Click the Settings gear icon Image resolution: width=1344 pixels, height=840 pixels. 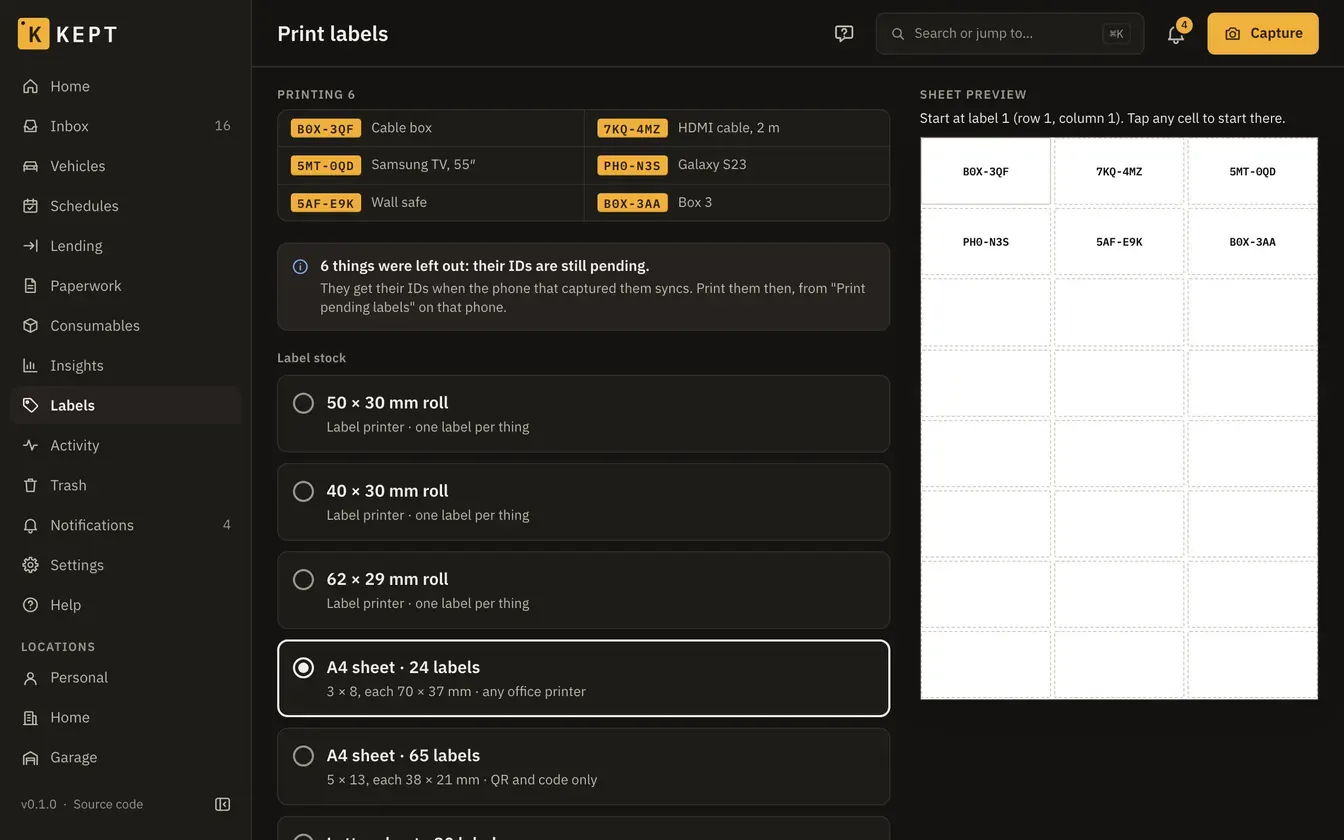(x=31, y=565)
